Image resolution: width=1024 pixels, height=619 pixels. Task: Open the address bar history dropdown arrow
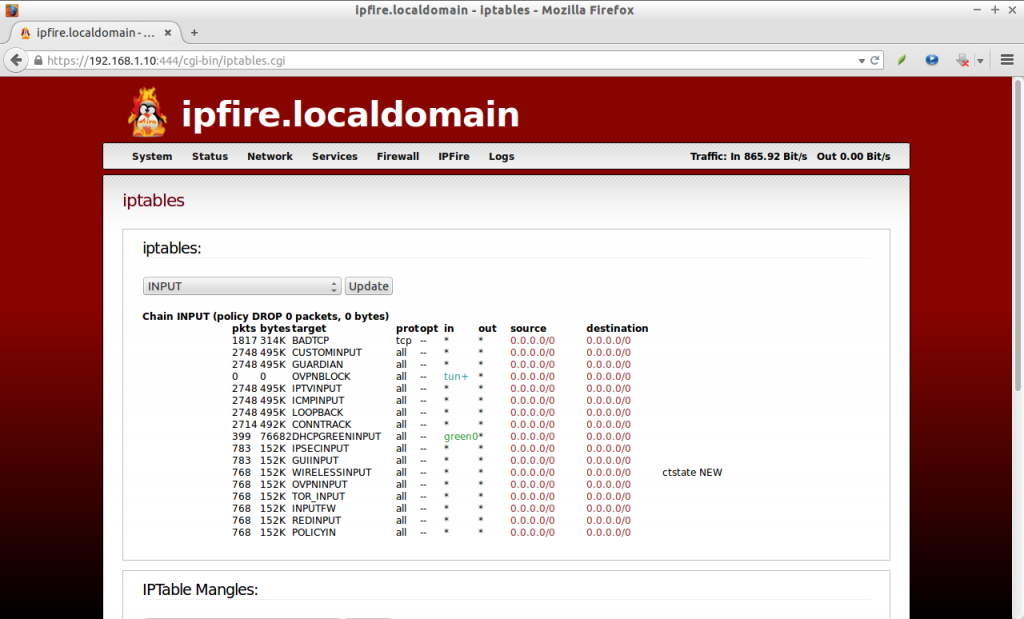click(x=860, y=60)
